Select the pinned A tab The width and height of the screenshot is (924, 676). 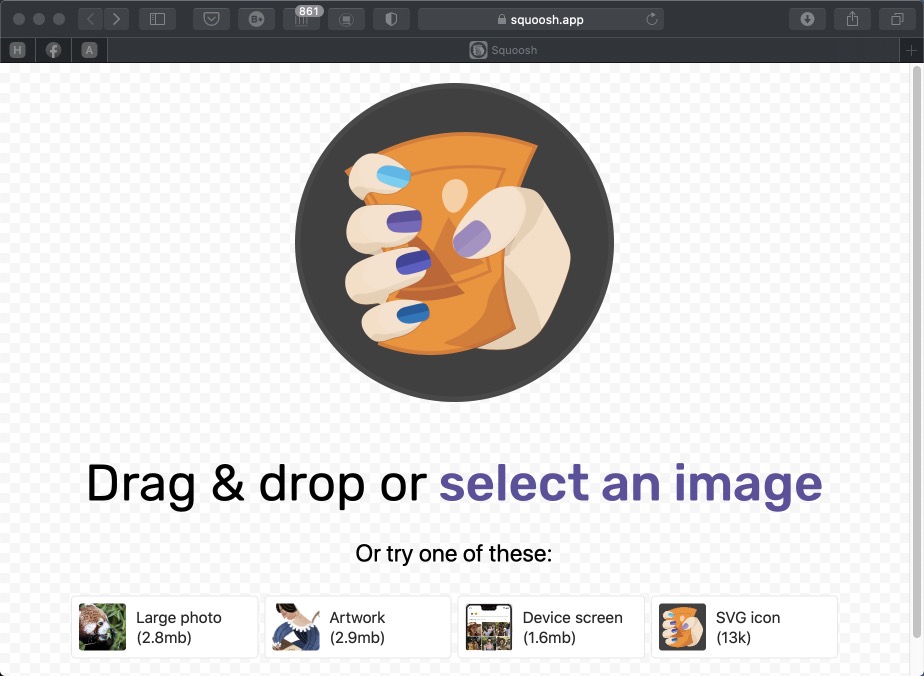point(89,50)
